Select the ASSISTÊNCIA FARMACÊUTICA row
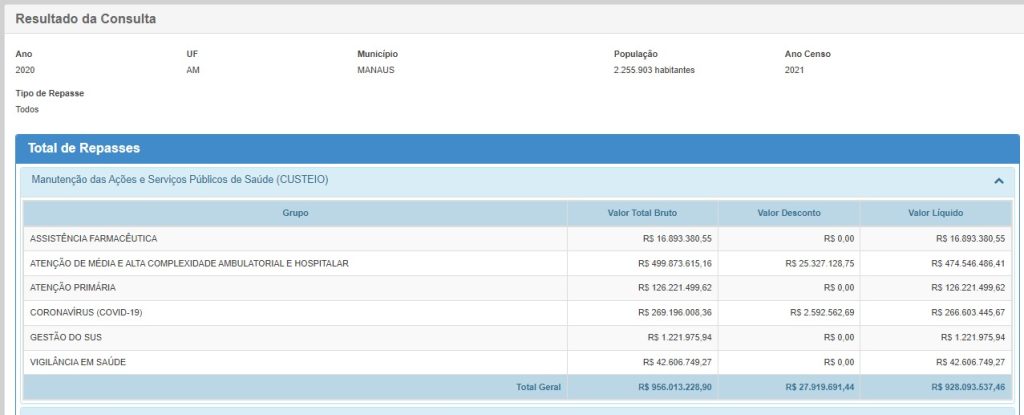 94,239
